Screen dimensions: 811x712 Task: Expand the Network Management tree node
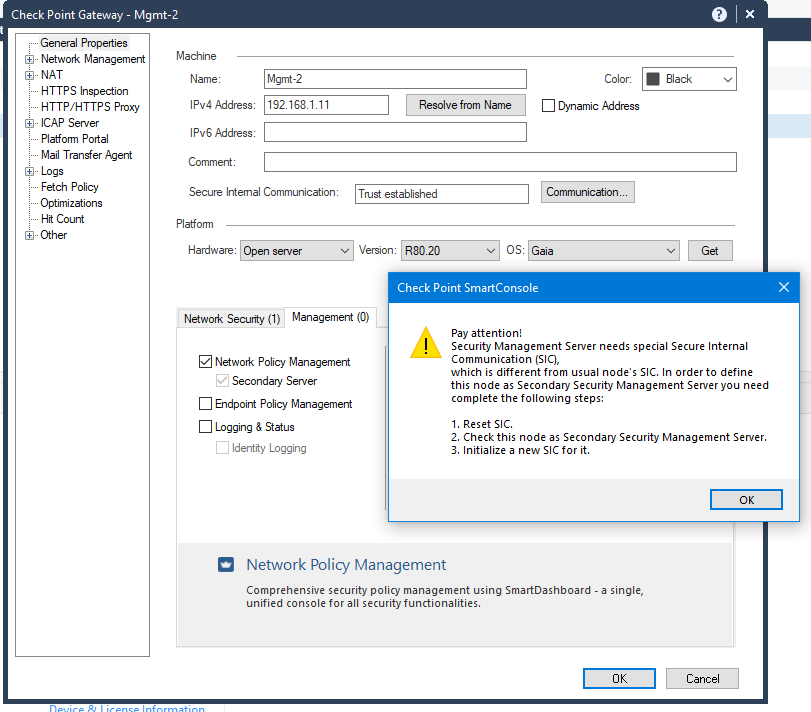coord(30,59)
